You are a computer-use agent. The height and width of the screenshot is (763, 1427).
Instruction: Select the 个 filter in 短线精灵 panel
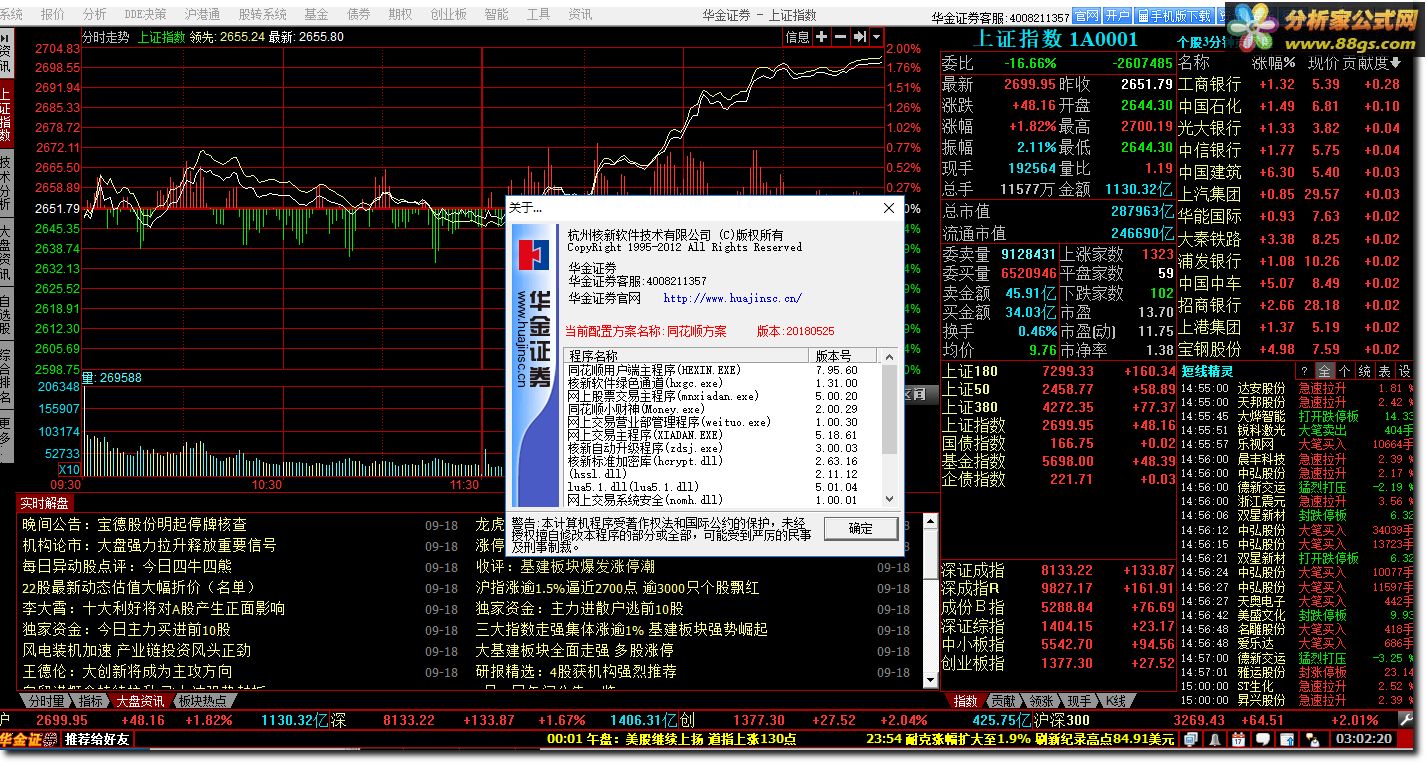[1345, 371]
